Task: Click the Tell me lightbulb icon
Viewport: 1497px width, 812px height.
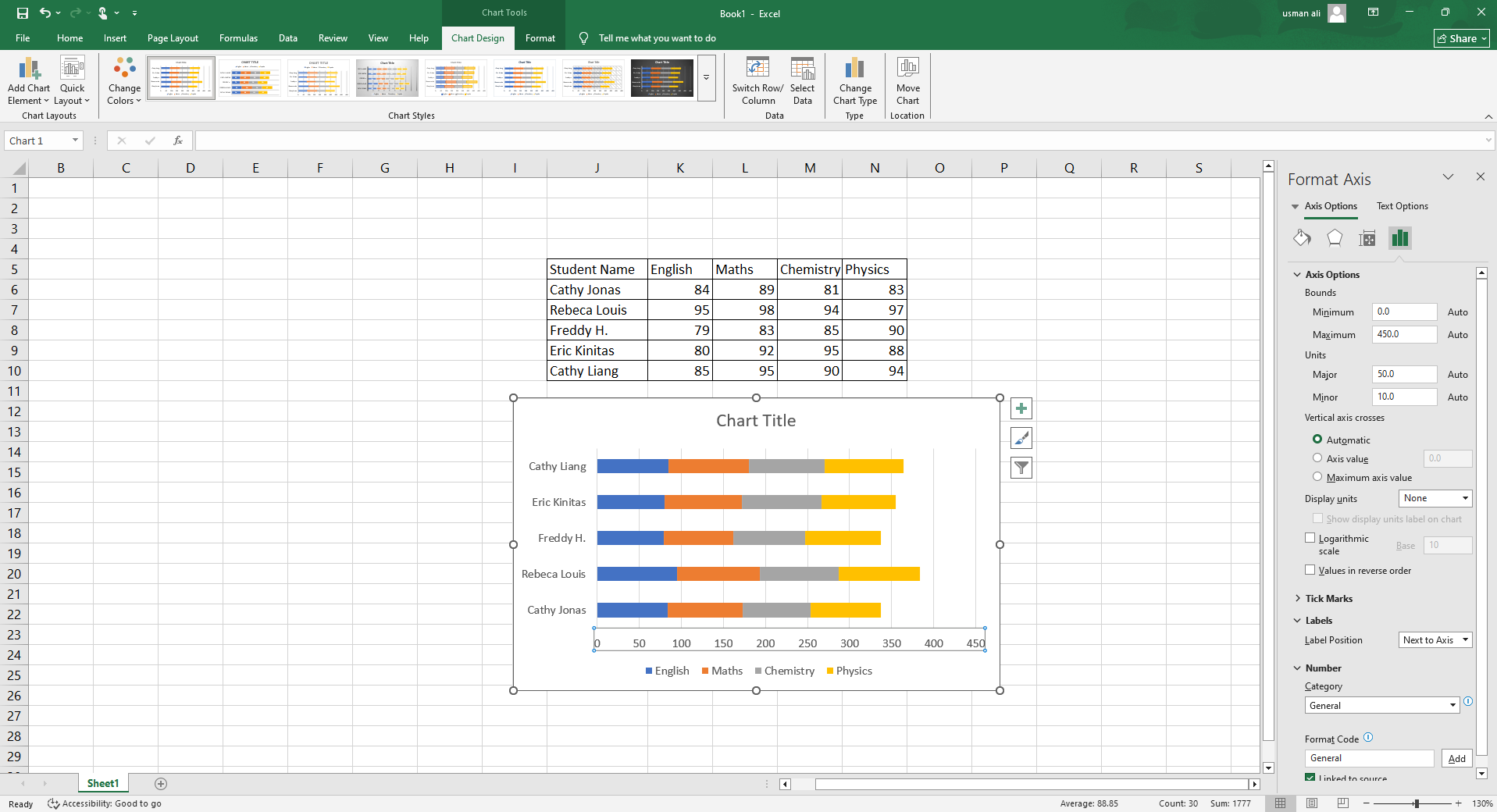Action: tap(583, 38)
